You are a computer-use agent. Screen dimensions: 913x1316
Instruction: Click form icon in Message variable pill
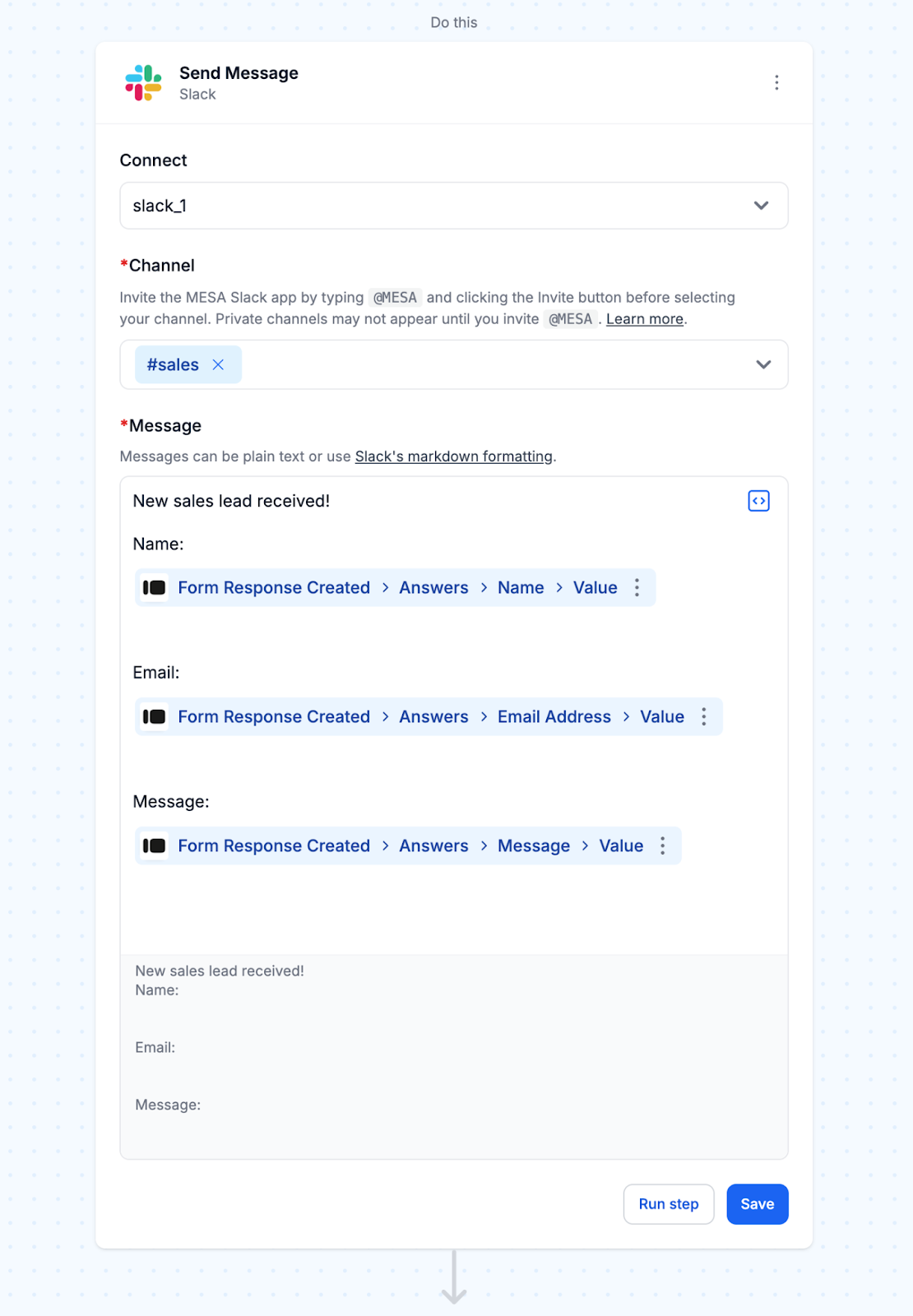pos(155,846)
